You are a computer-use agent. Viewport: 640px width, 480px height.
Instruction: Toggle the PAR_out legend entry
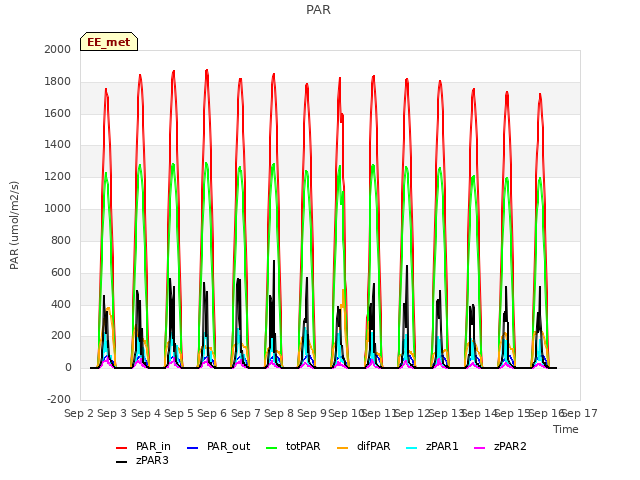coord(218,447)
